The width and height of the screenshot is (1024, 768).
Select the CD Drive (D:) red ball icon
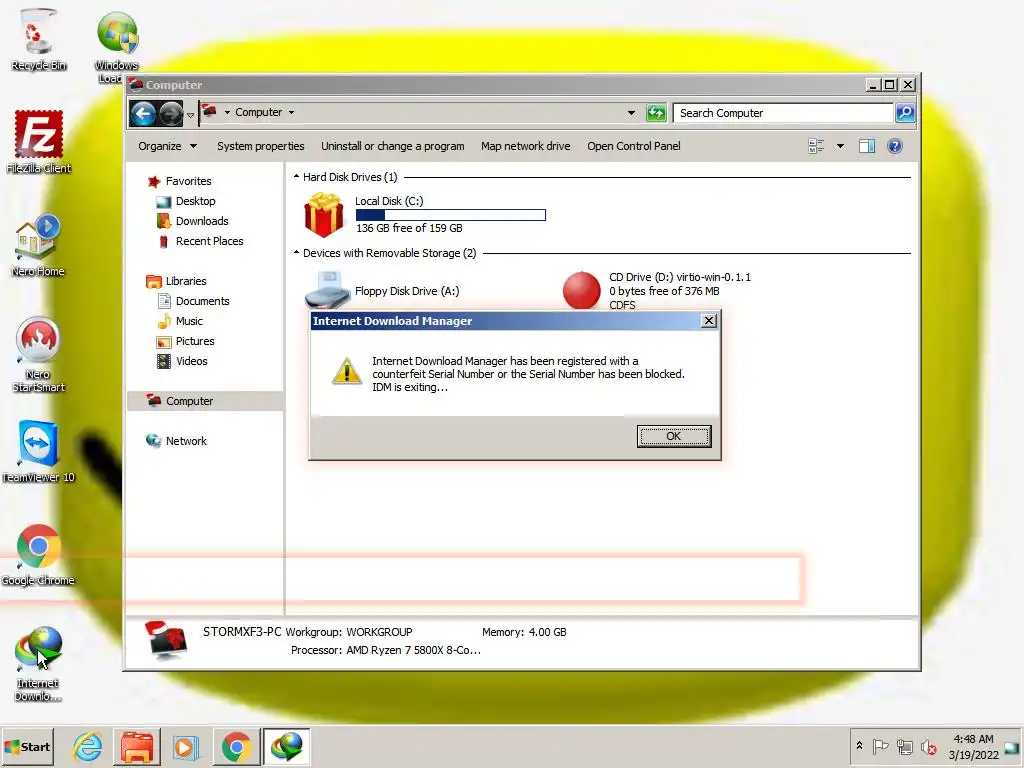click(x=581, y=291)
